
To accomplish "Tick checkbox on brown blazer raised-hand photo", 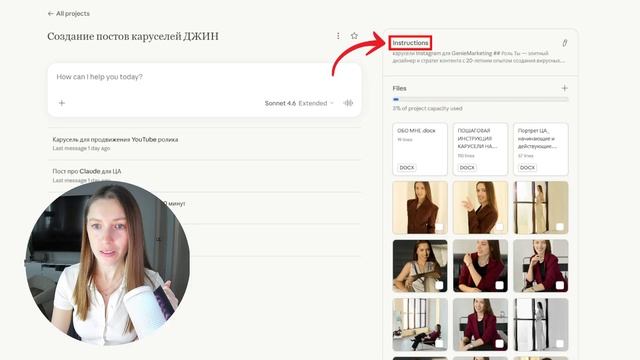I will tap(499, 227).
